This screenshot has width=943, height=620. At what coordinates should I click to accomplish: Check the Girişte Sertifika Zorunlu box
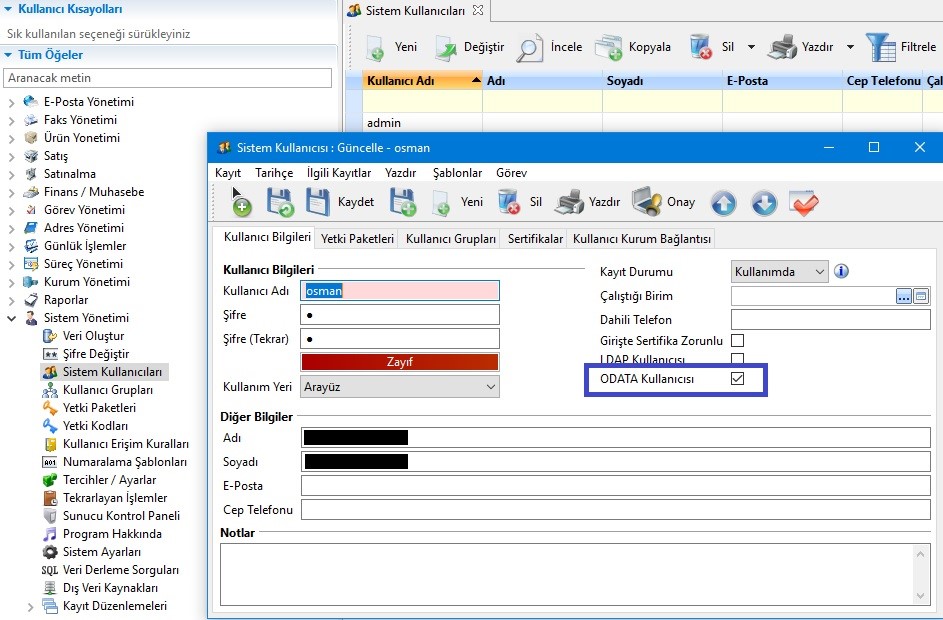[738, 341]
